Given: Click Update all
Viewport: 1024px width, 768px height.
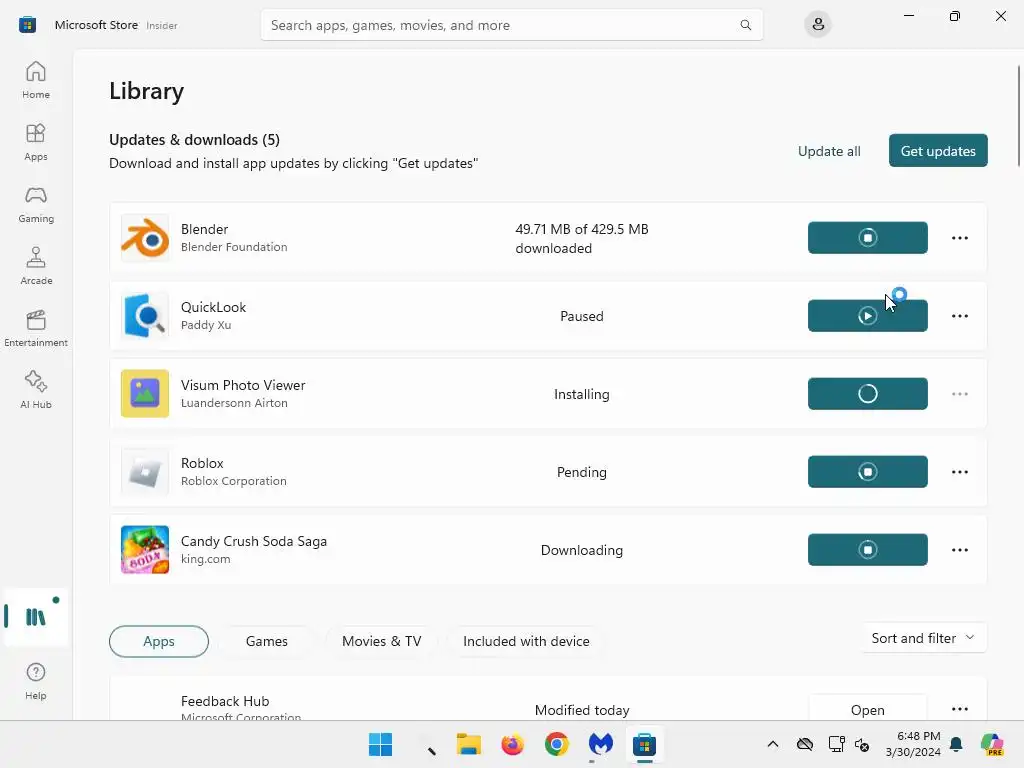Looking at the screenshot, I should [x=829, y=151].
